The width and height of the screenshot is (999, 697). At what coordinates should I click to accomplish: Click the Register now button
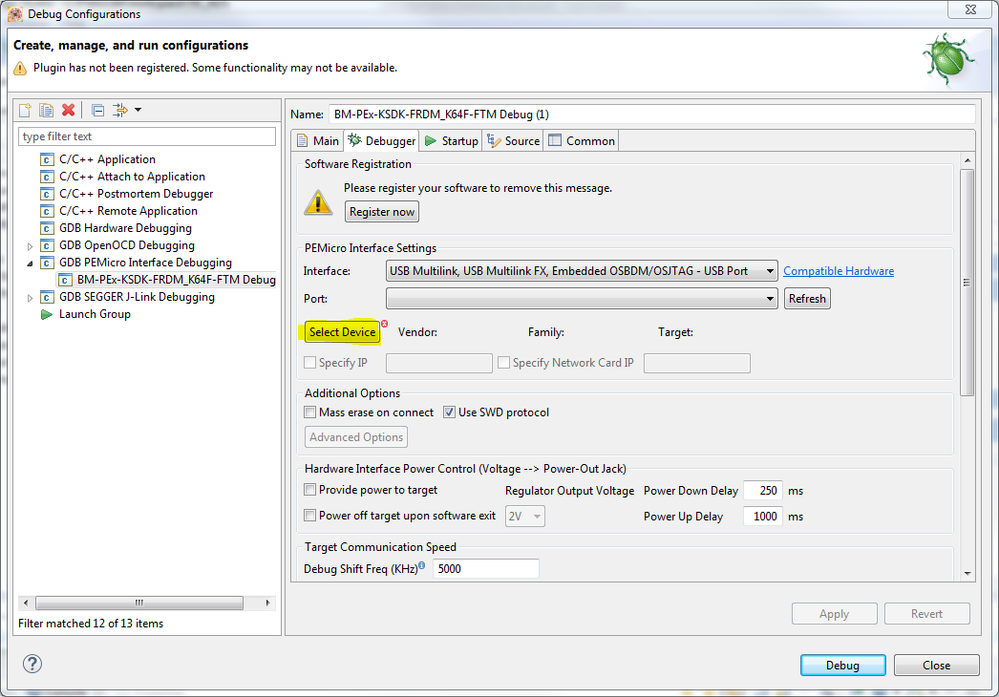(x=382, y=212)
